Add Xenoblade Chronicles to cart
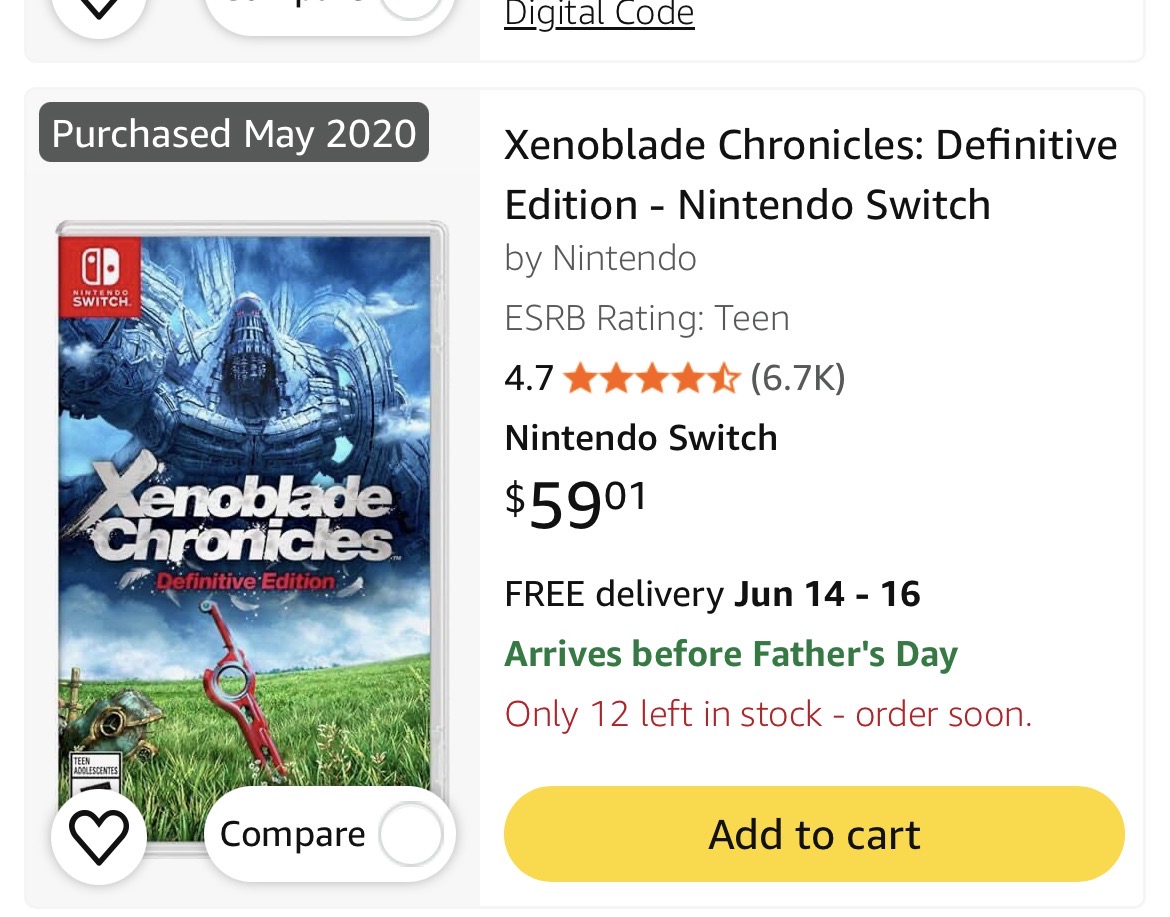Screen dimensions: 1170x917 point(814,834)
